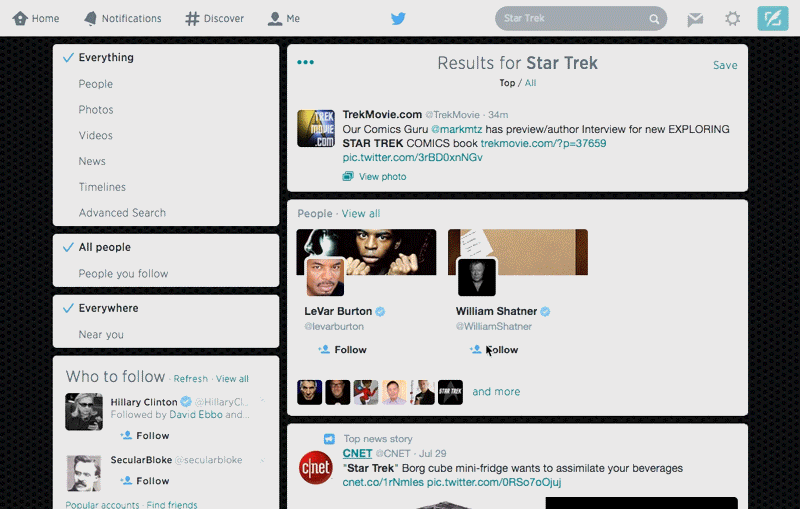Compose a new tweet with the quill button

772,18
